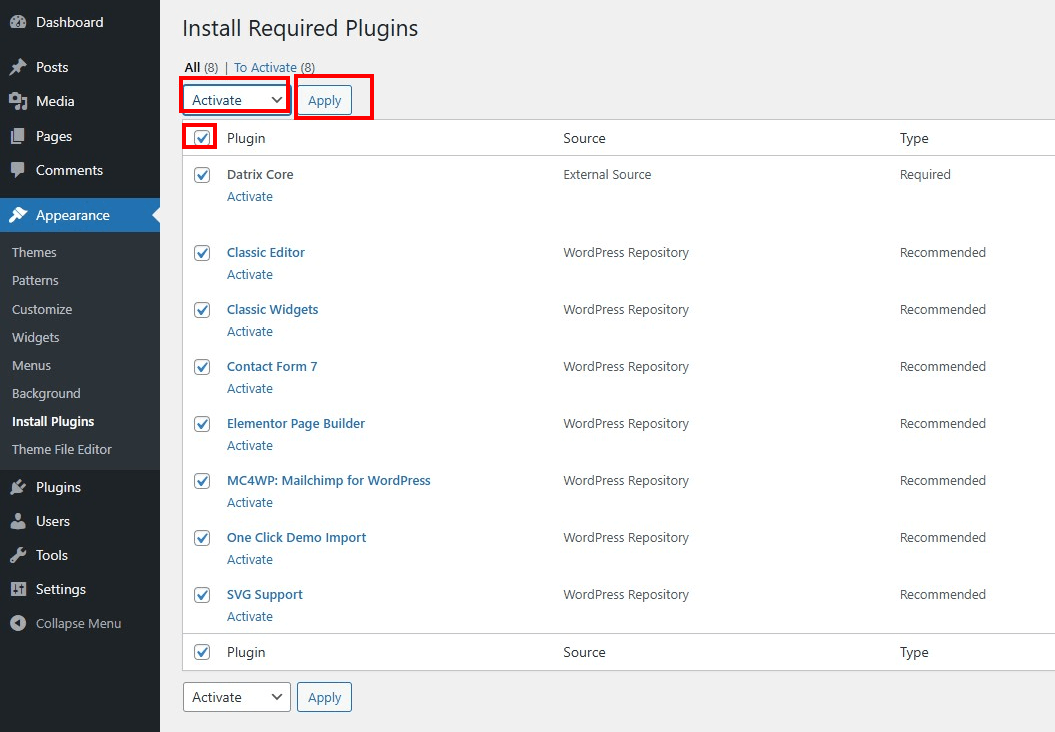Click Activate under Elementor Page Builder
The height and width of the screenshot is (732, 1055).
click(x=250, y=445)
